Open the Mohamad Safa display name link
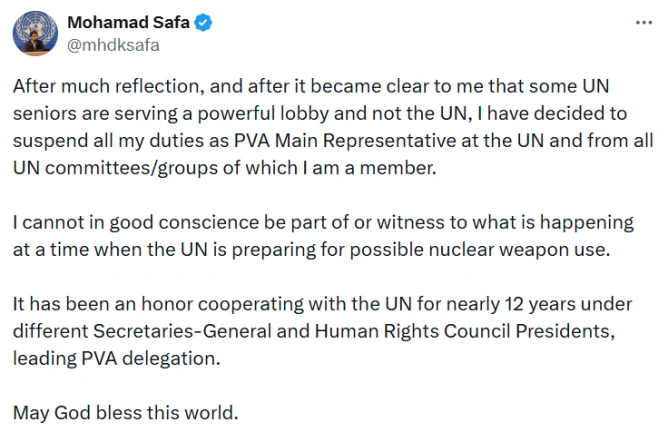 128,22
